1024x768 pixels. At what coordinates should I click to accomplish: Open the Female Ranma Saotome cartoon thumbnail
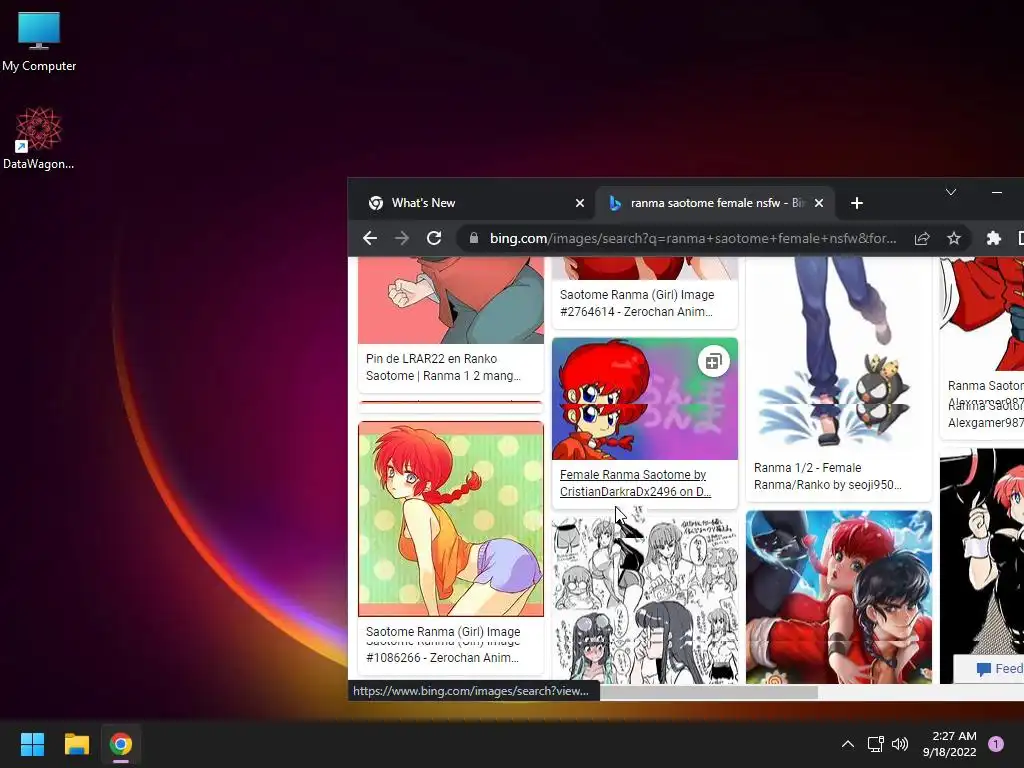pos(645,399)
